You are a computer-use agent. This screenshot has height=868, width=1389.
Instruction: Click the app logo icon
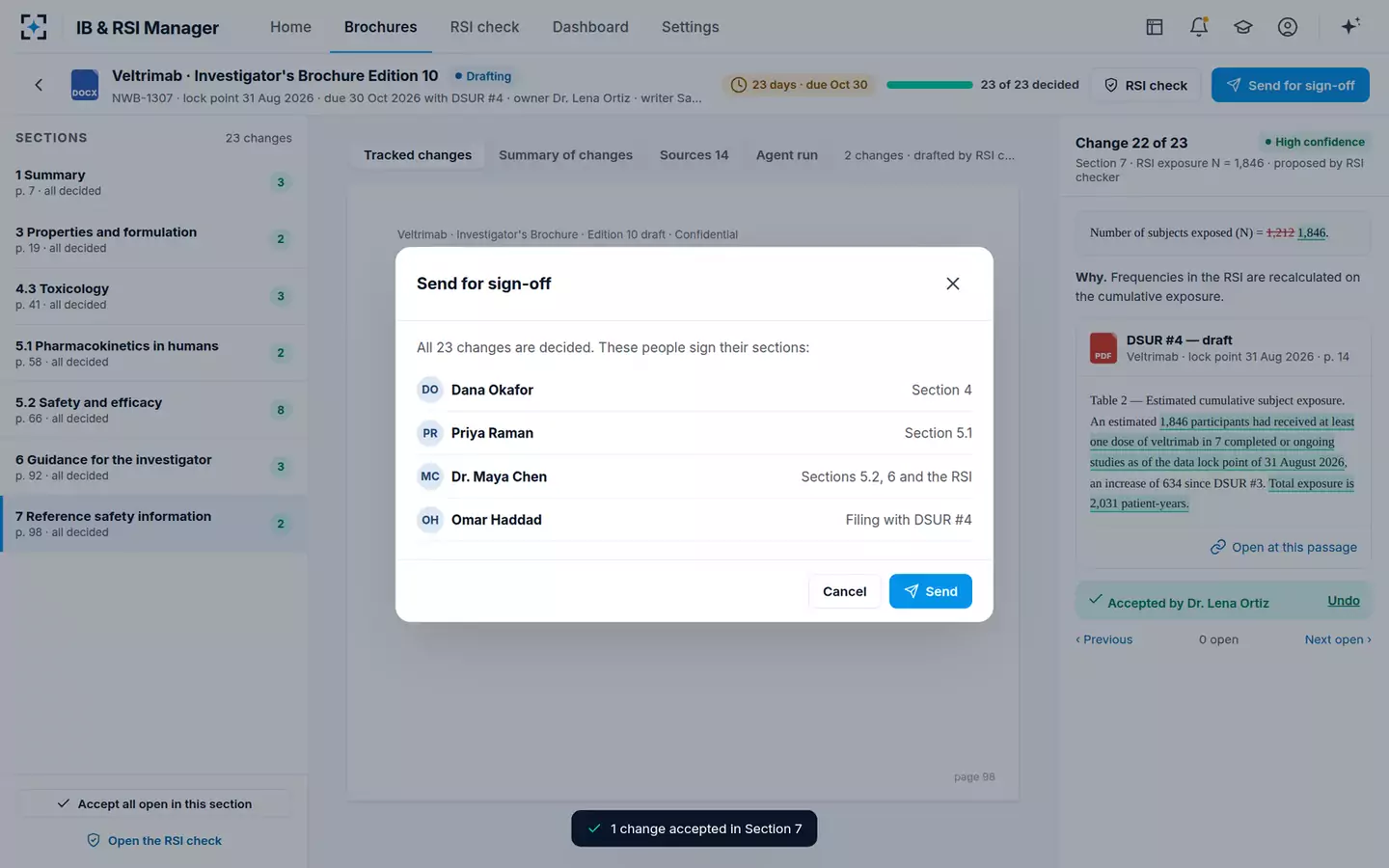tap(34, 27)
